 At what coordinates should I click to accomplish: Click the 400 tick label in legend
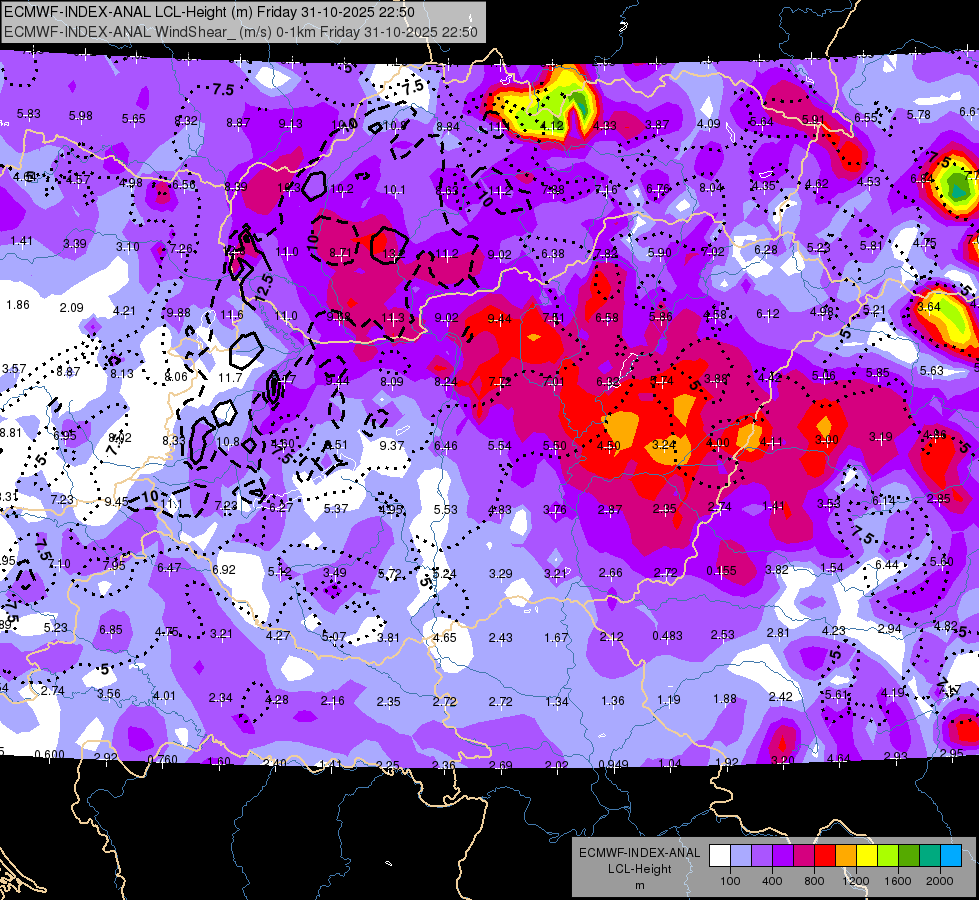[x=772, y=881]
